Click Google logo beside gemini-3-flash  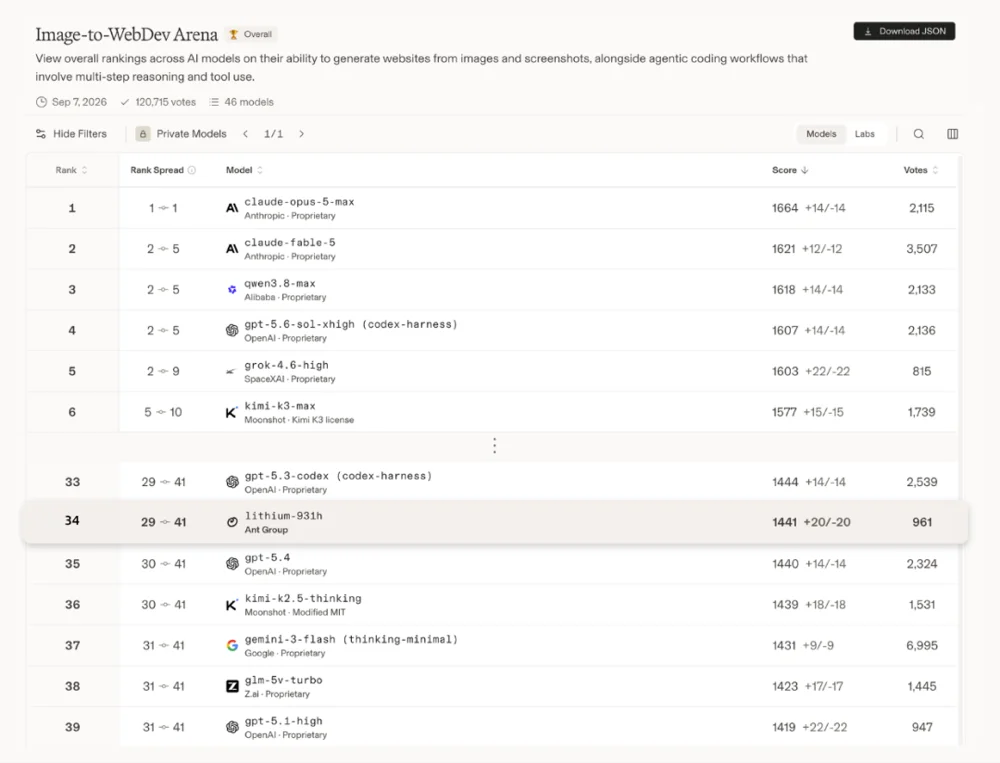click(x=232, y=646)
